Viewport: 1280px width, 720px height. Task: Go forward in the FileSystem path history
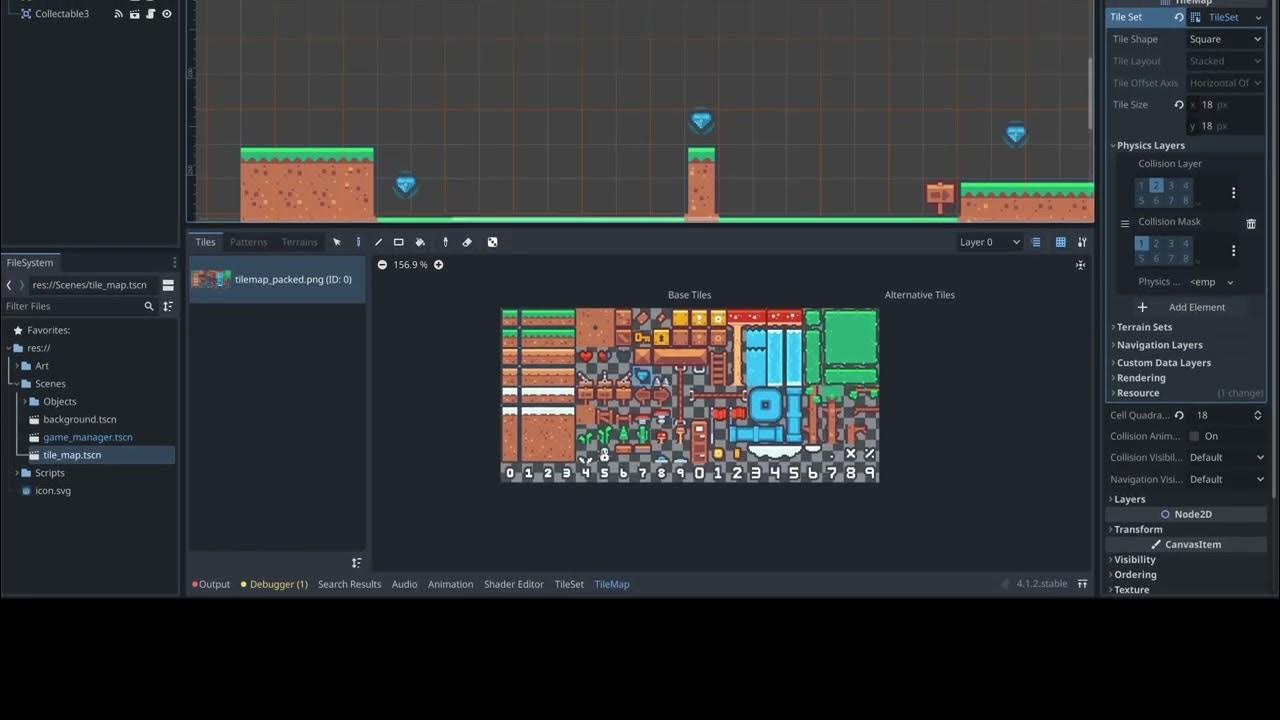pos(24,285)
